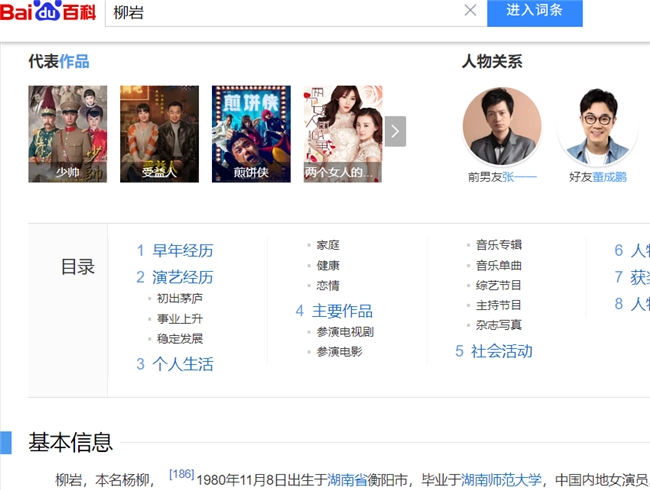Open the 两个女人的 poster thumbnail
Image resolution: width=650 pixels, height=490 pixels.
[x=343, y=133]
